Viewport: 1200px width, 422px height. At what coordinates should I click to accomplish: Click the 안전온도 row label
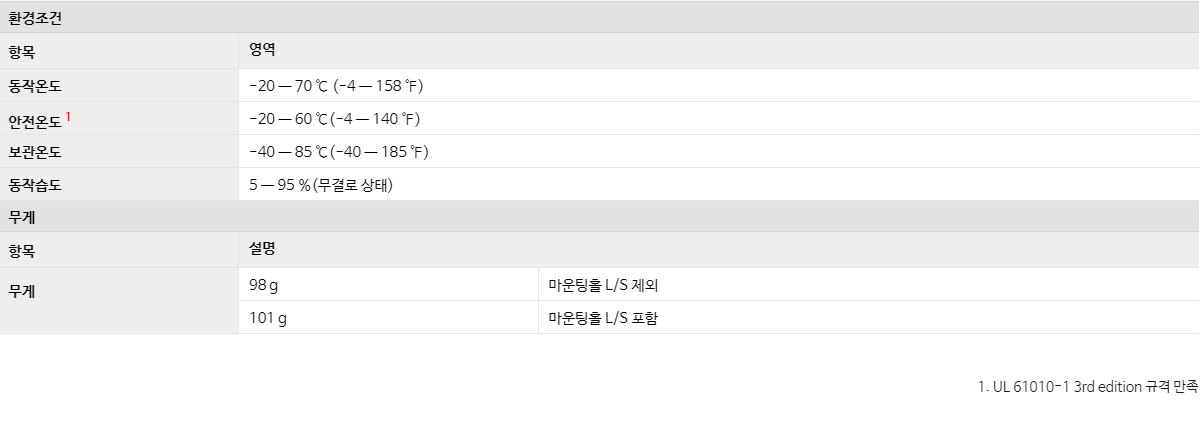pyautogui.click(x=35, y=120)
